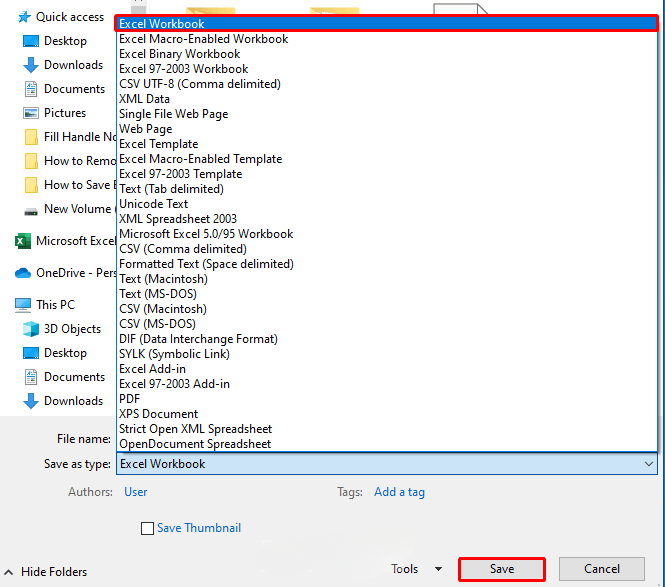The image size is (665, 587).
Task: Select OpenDocument Spreadsheet format
Action: point(386,444)
